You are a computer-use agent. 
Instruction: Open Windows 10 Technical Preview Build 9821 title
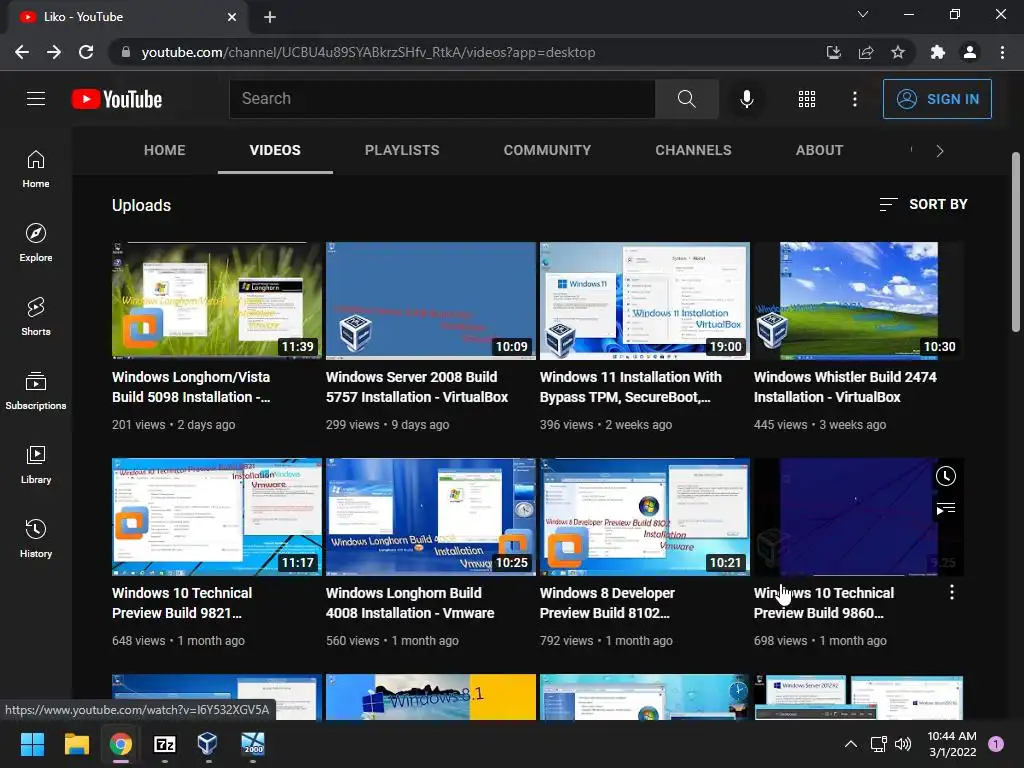pos(182,603)
